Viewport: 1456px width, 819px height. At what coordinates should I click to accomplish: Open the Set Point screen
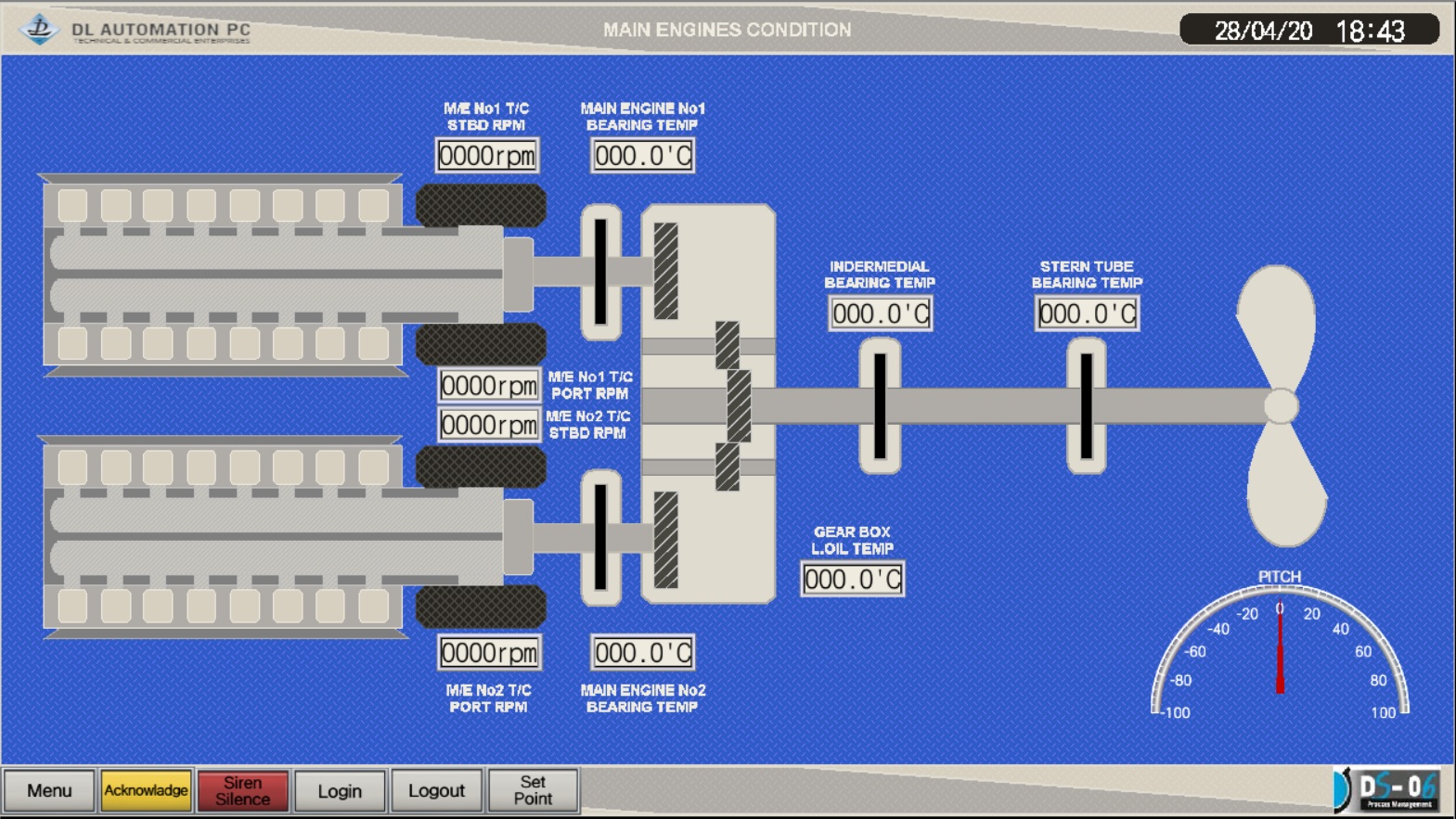click(533, 790)
